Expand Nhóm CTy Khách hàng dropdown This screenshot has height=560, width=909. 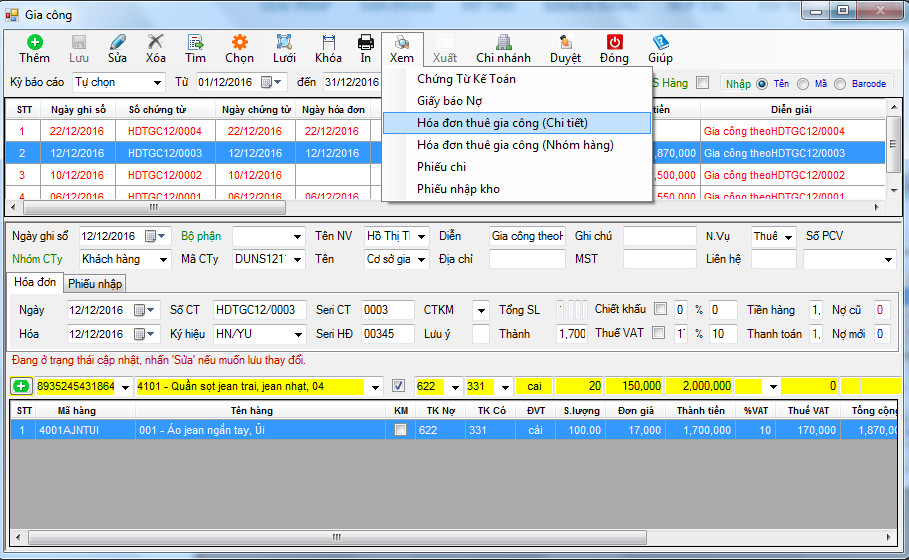163,259
